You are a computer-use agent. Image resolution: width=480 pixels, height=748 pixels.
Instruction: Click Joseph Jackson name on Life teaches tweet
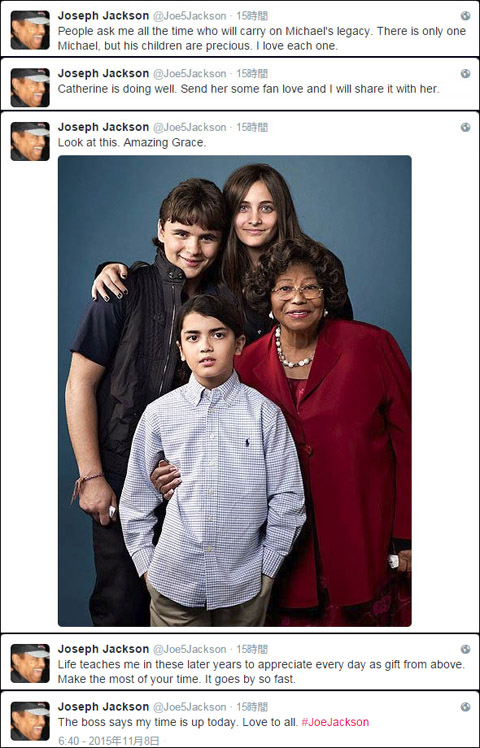pyautogui.click(x=103, y=649)
